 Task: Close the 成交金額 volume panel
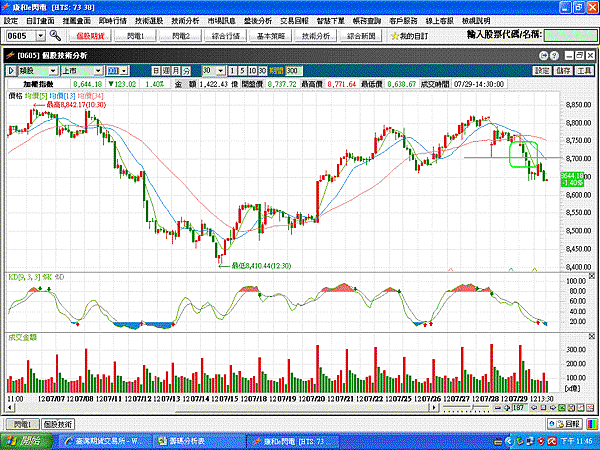click(x=592, y=336)
